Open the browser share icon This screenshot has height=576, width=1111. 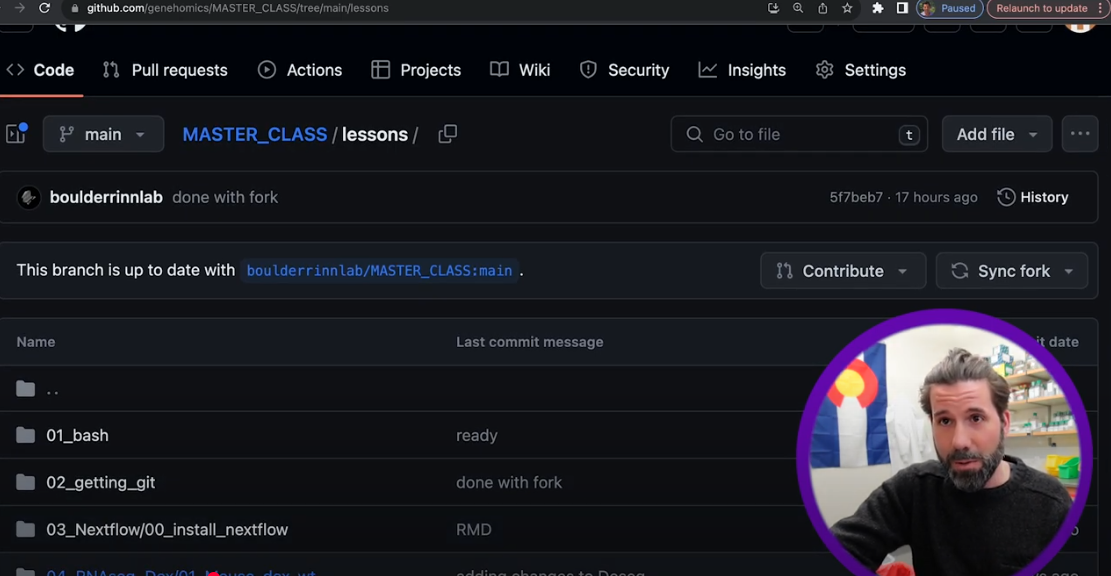(x=823, y=9)
